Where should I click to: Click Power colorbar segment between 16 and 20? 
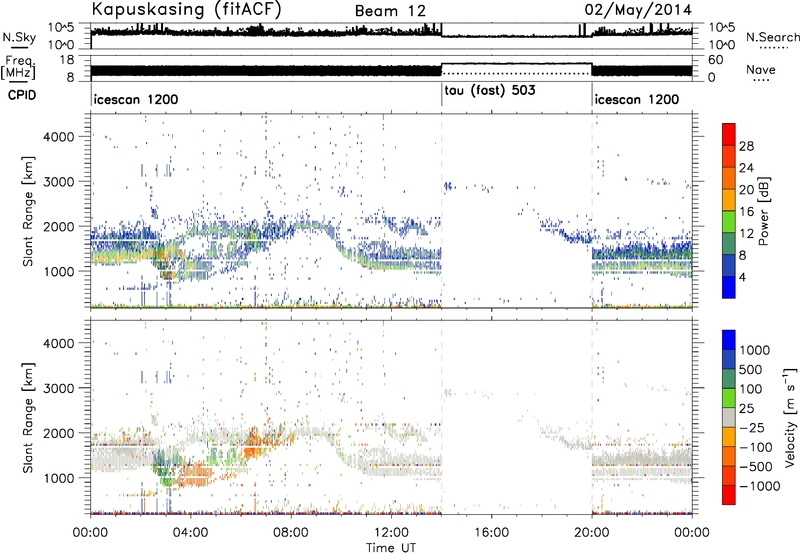click(x=729, y=199)
